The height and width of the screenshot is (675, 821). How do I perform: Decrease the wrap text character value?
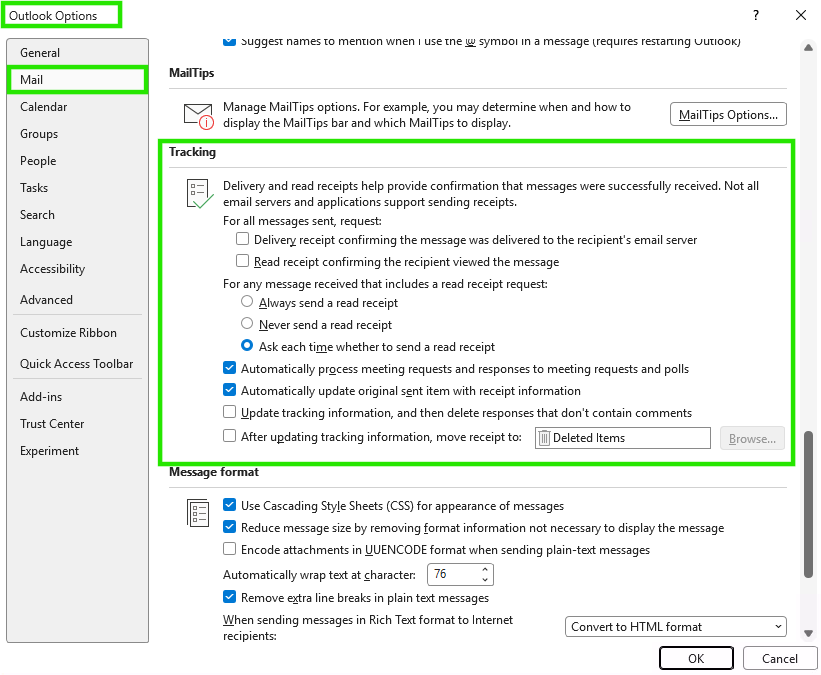click(x=485, y=580)
